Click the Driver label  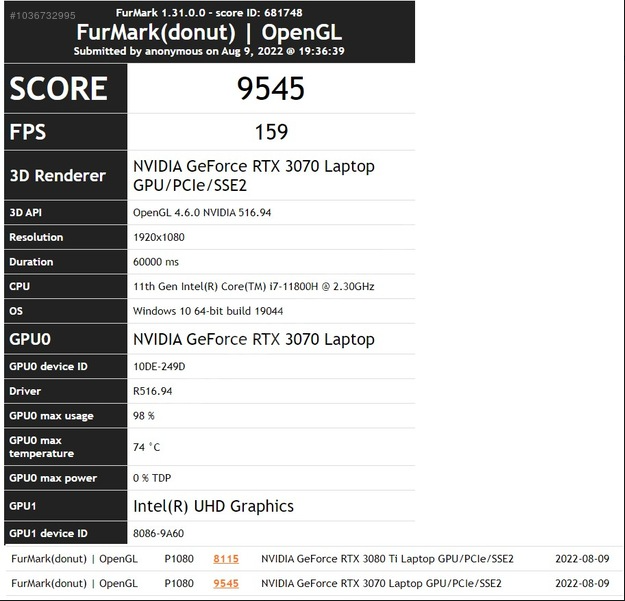[x=25, y=391]
